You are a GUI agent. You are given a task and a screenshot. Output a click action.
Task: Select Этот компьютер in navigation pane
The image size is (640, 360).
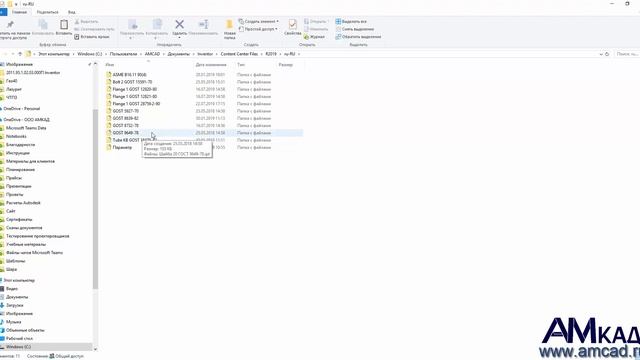click(x=19, y=280)
